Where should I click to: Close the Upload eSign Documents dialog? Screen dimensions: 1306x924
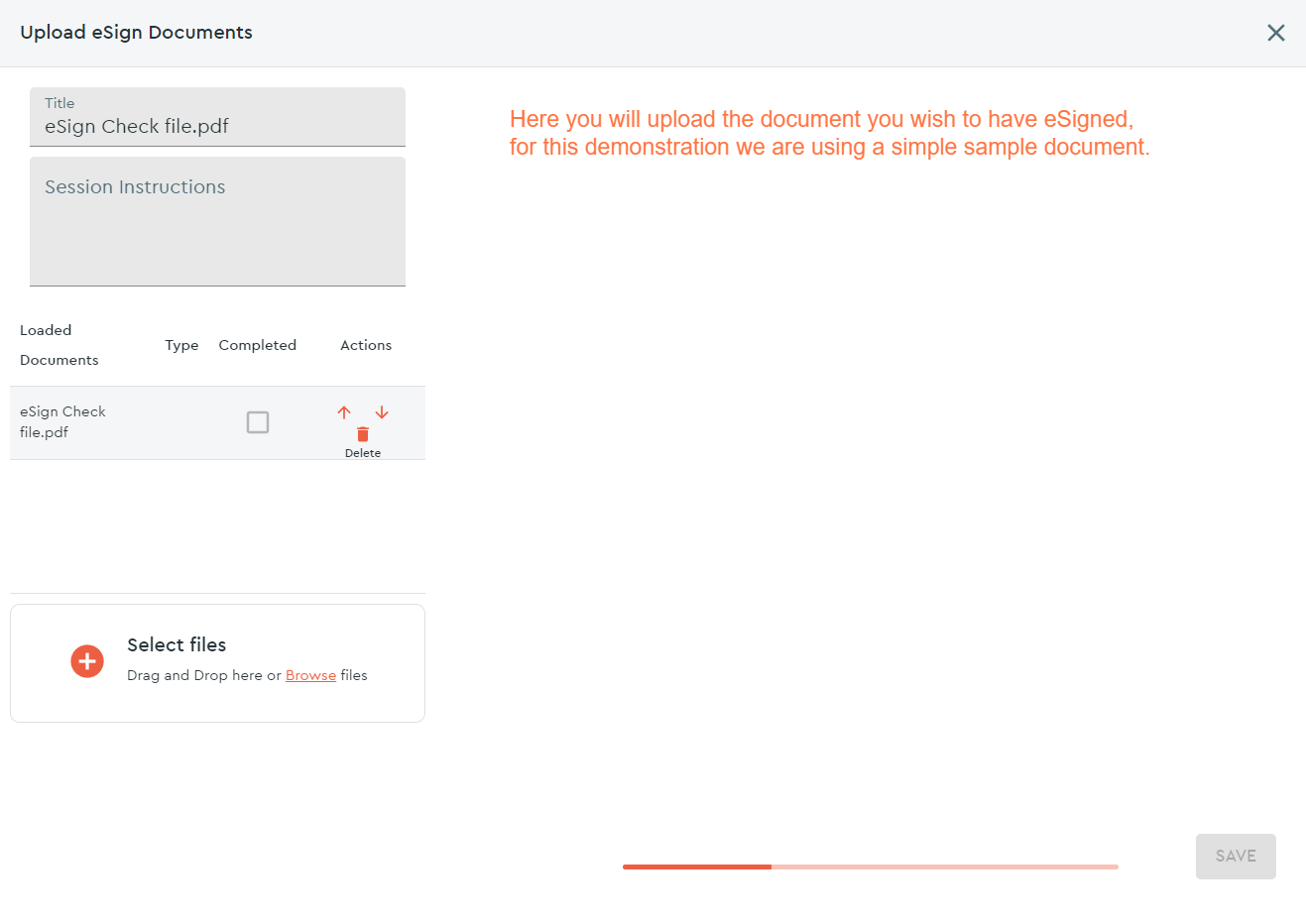[x=1276, y=33]
